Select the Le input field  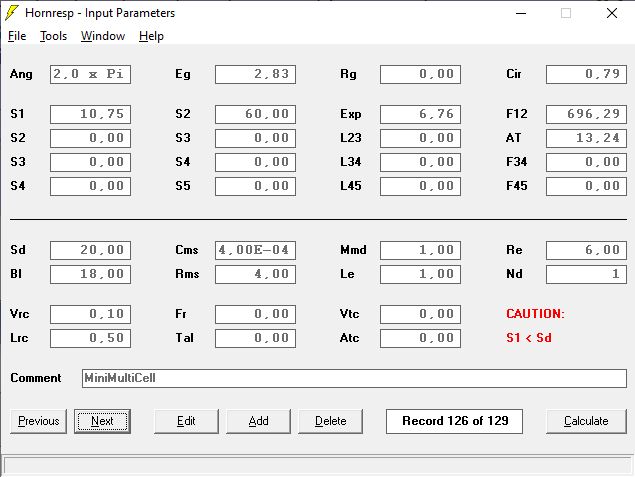tap(420, 274)
